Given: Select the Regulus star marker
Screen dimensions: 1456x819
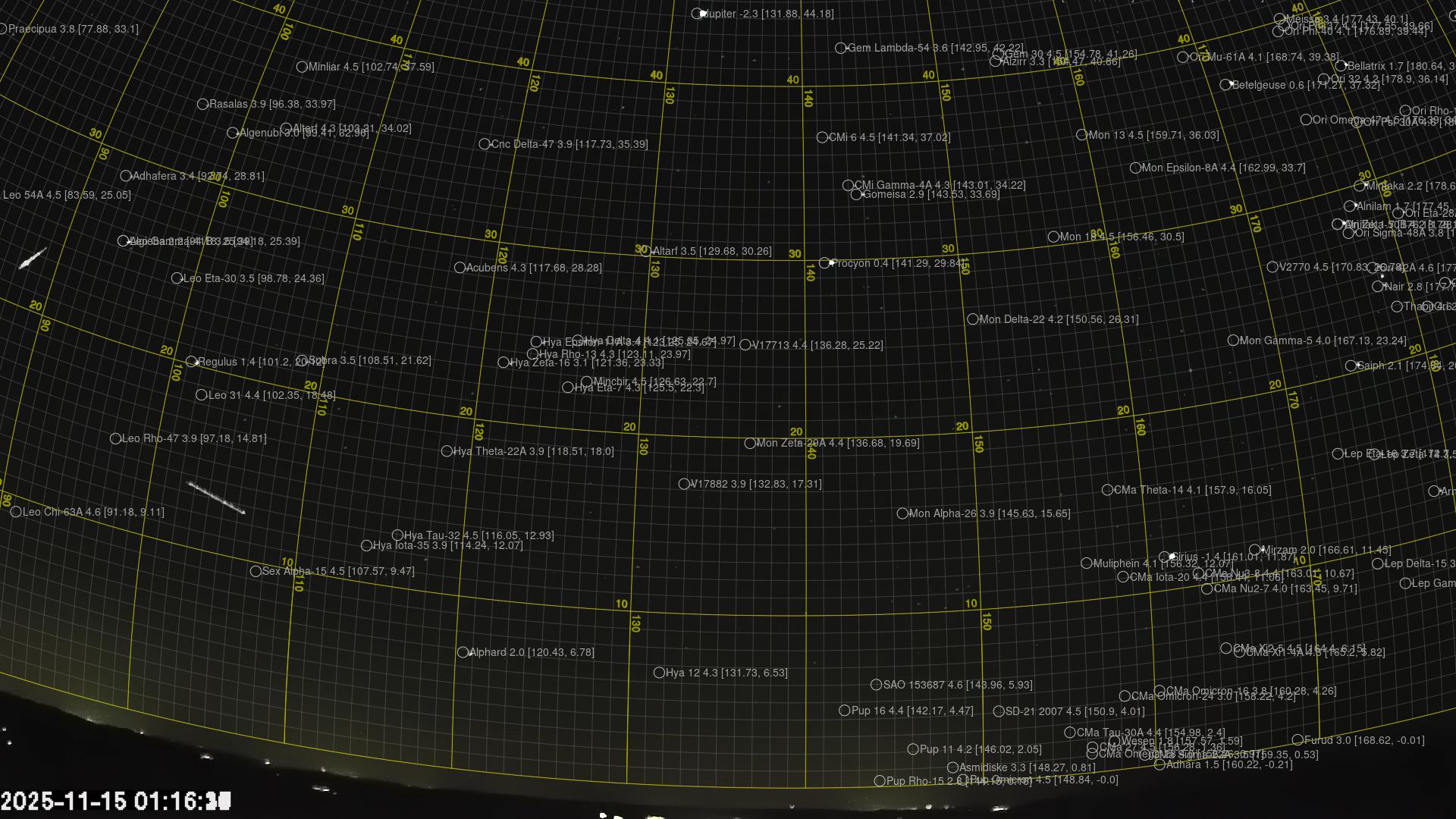Looking at the screenshot, I should [192, 362].
